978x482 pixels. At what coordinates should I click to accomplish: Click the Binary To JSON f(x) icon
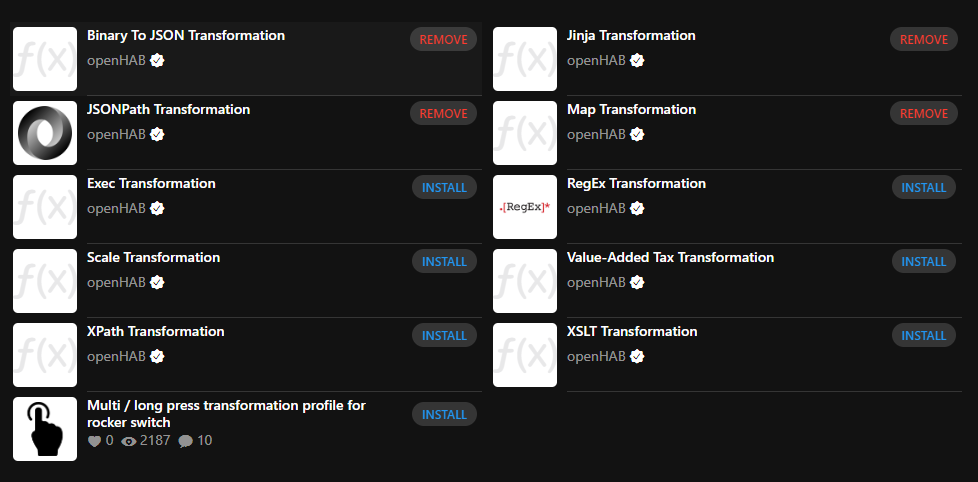coord(45,59)
